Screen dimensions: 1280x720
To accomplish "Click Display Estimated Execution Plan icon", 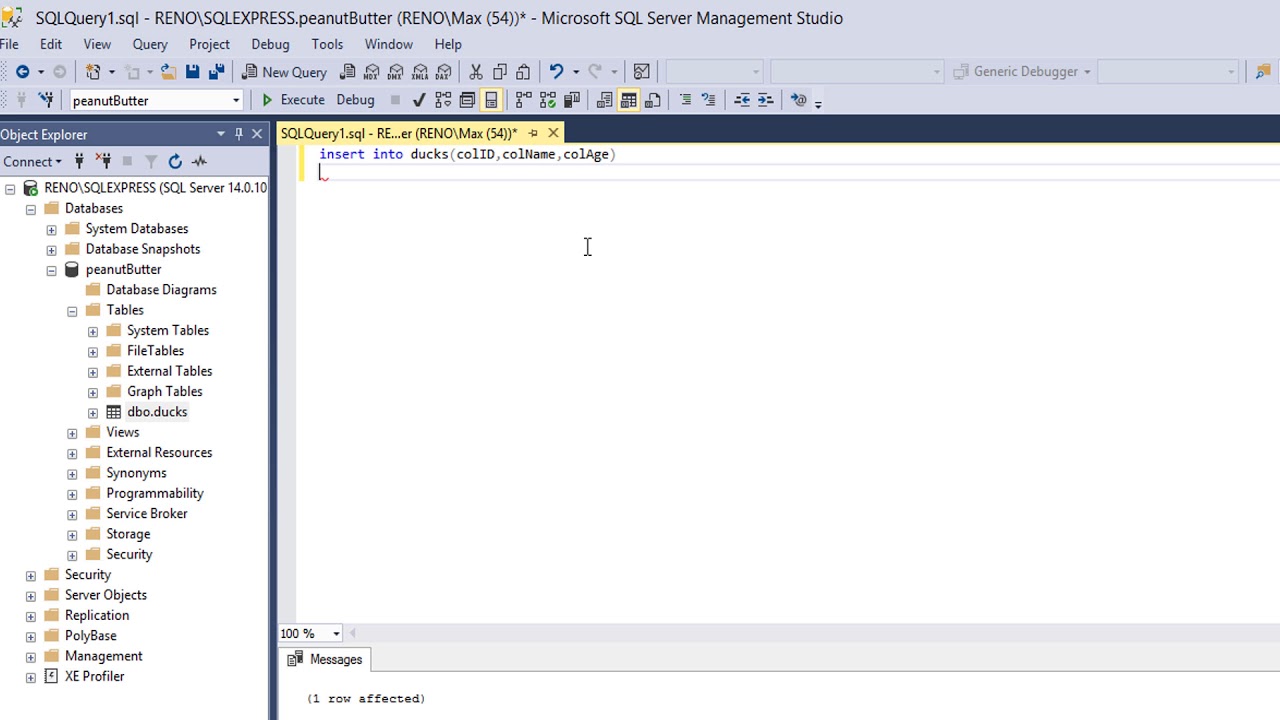I will 443,100.
